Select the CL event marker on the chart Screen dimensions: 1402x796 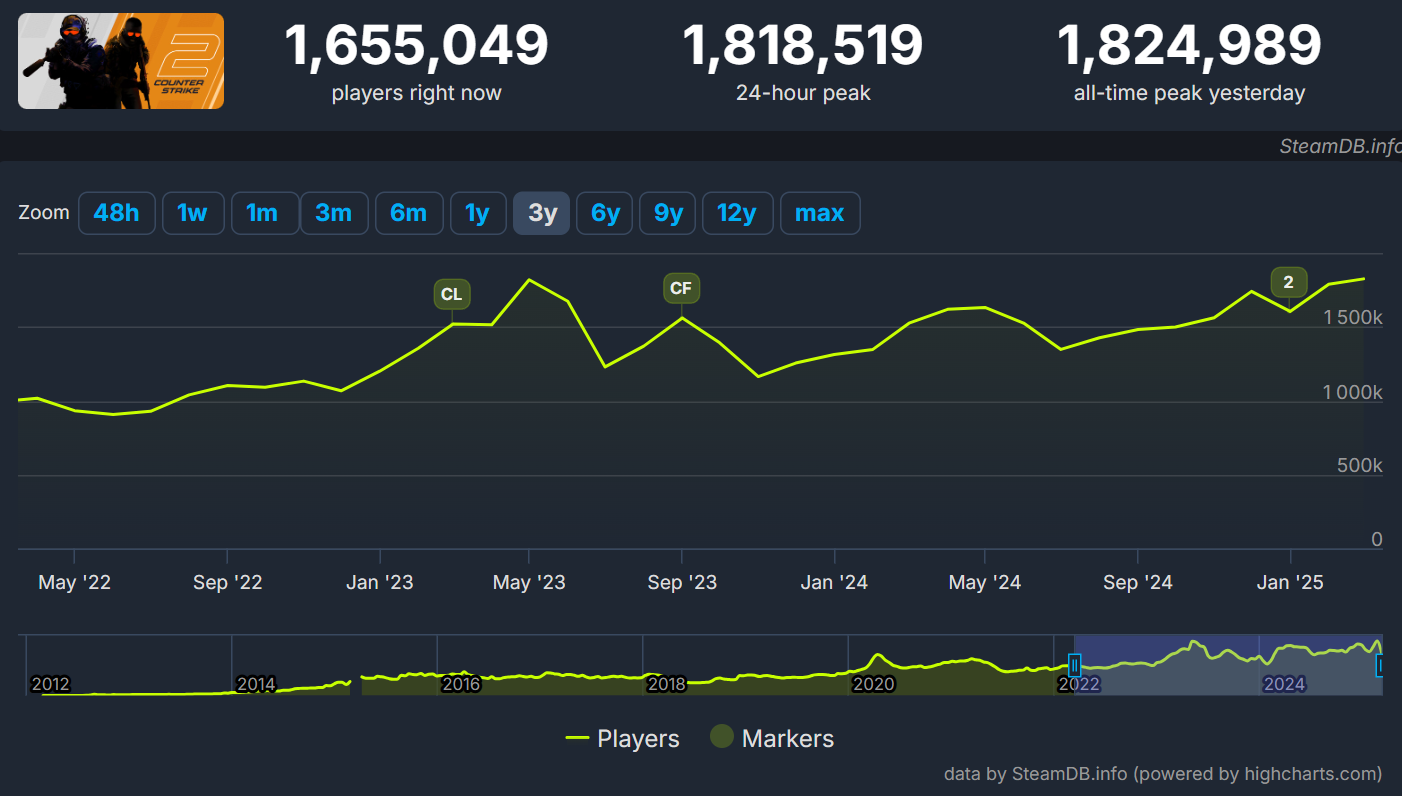tap(451, 294)
